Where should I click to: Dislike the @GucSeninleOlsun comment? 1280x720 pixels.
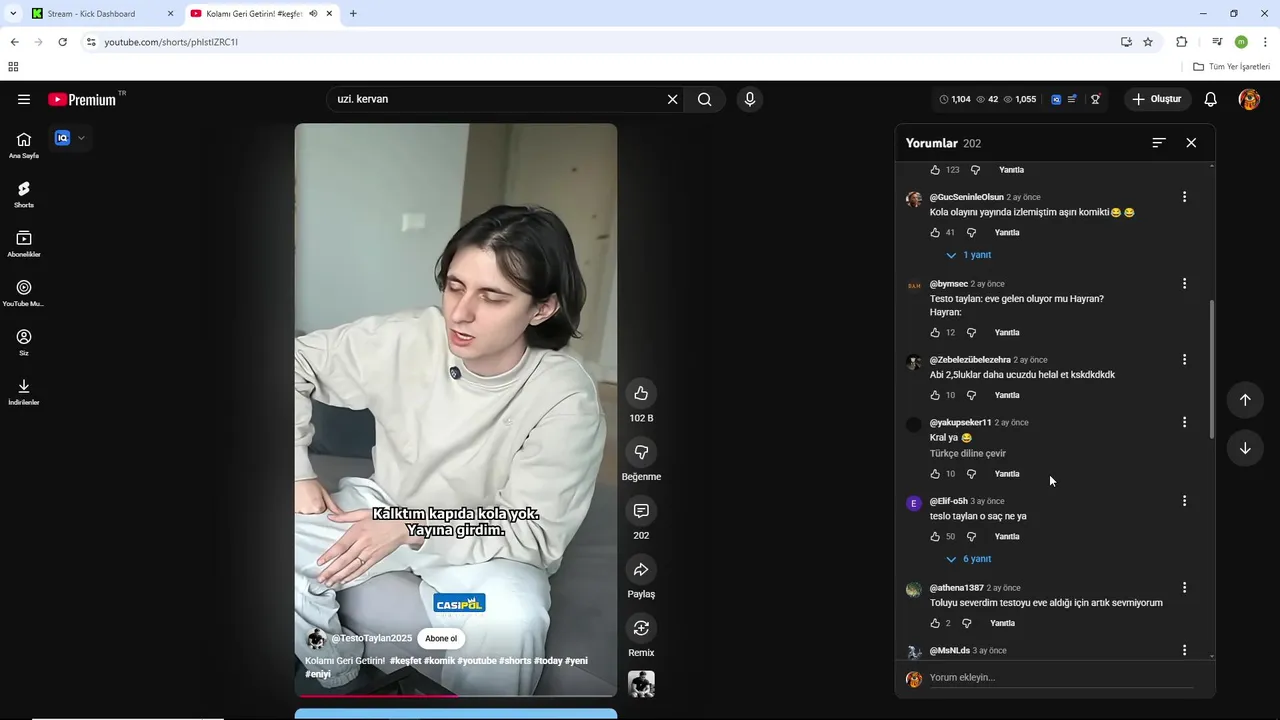pyautogui.click(x=971, y=233)
